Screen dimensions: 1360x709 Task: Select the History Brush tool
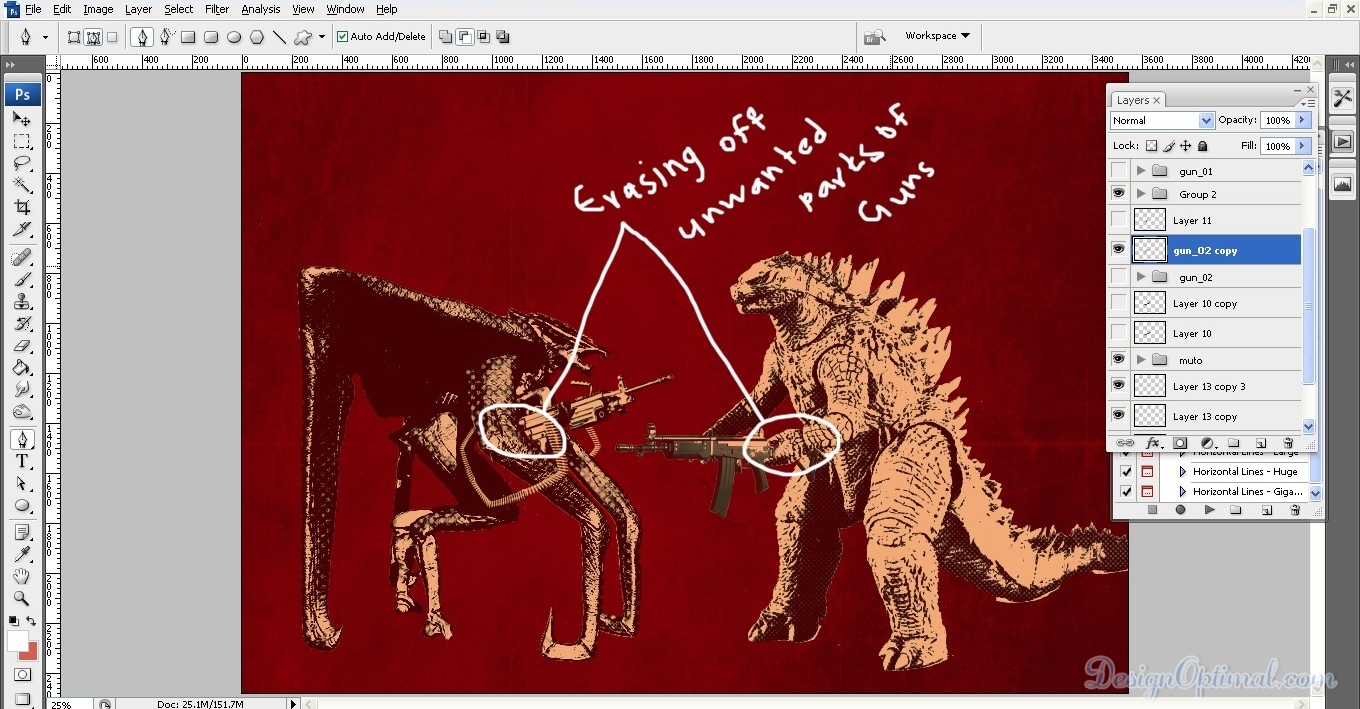click(x=22, y=324)
